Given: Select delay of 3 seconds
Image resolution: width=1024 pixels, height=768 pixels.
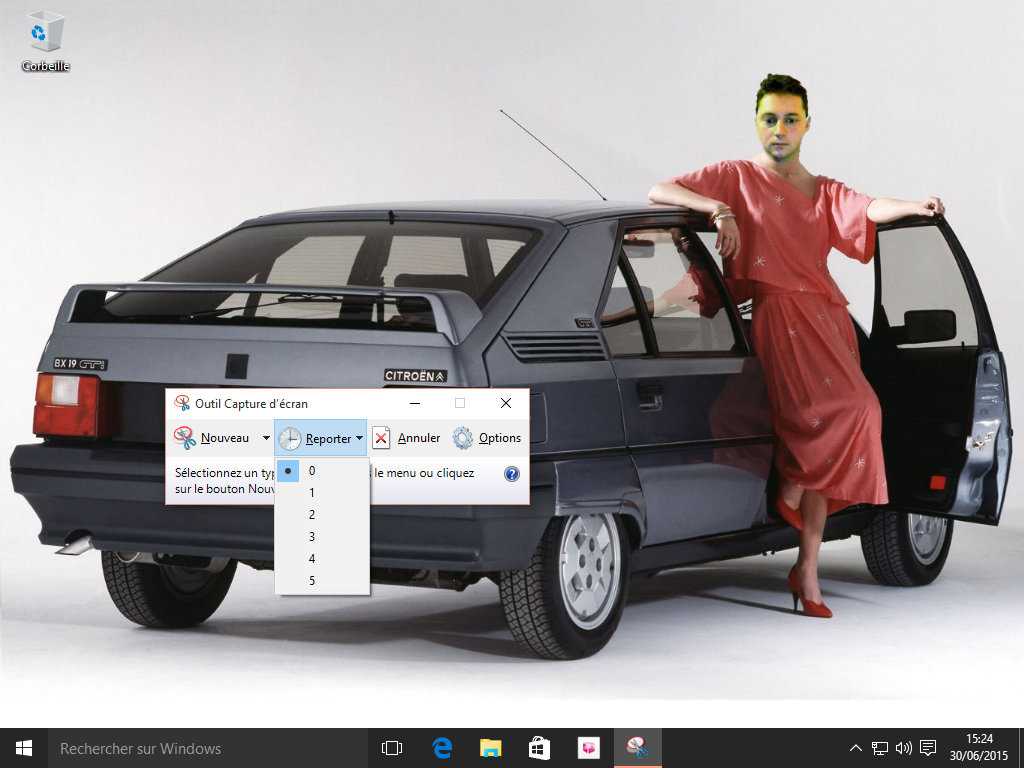Looking at the screenshot, I should pos(312,536).
